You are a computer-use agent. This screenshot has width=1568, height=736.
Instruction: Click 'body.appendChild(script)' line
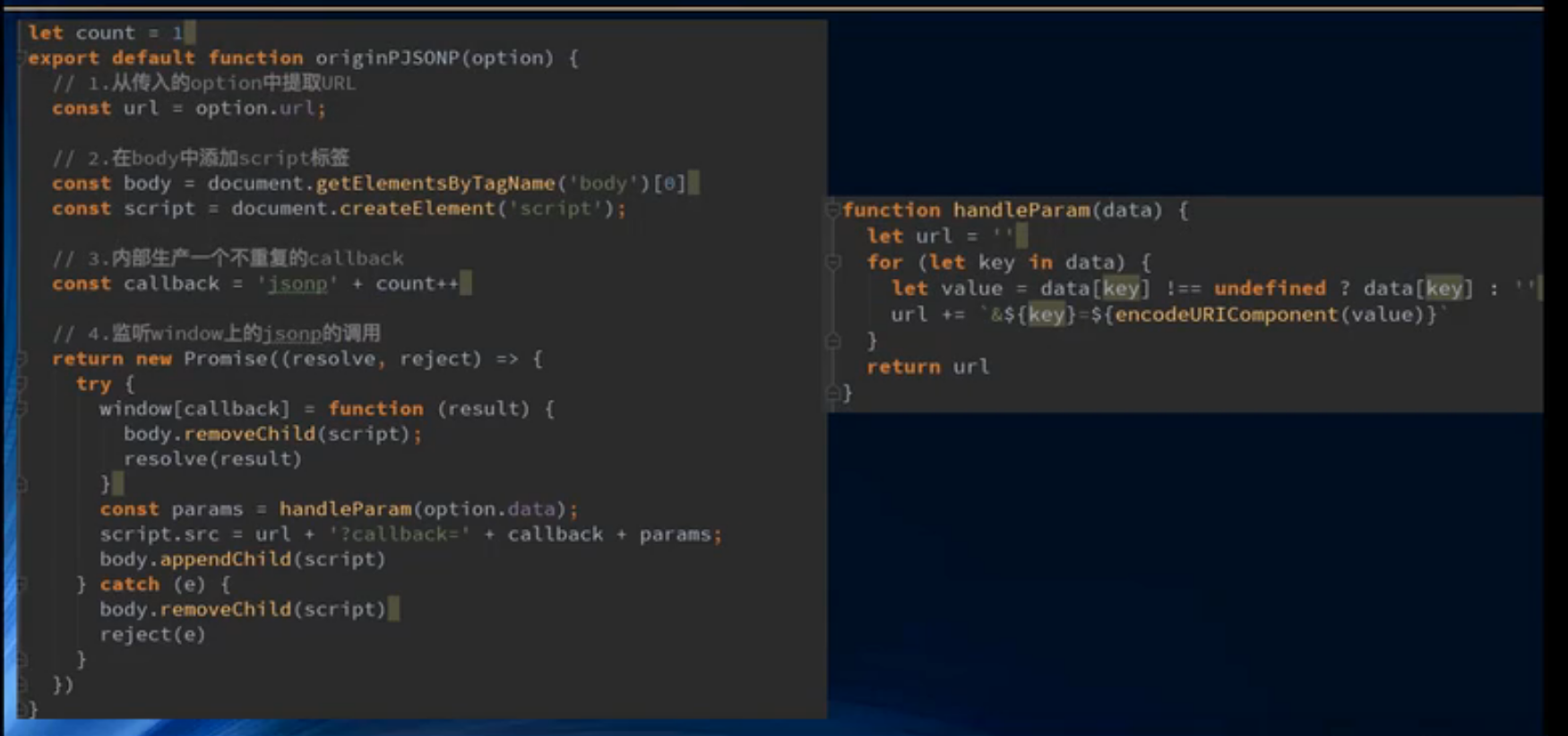click(x=242, y=560)
